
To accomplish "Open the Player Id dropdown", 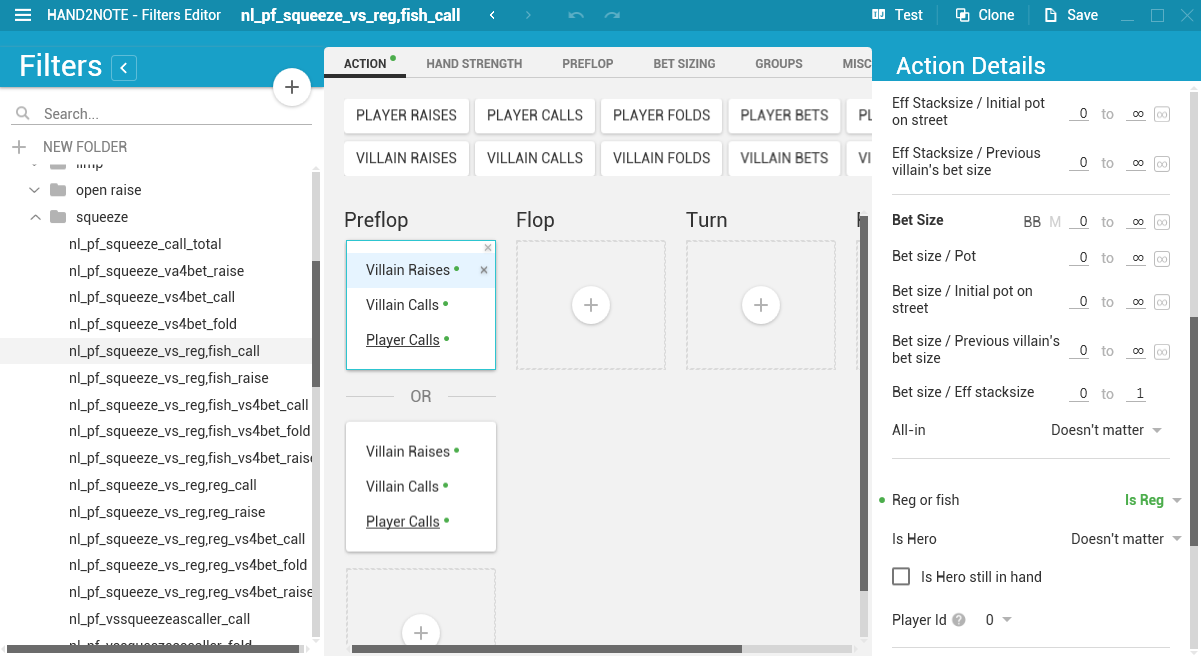I will [x=998, y=620].
